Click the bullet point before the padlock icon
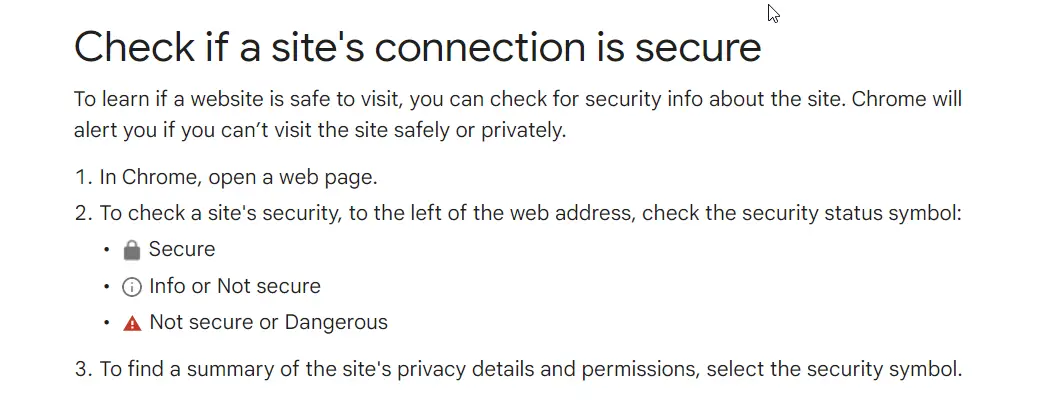This screenshot has height=411, width=1046. pyautogui.click(x=106, y=250)
